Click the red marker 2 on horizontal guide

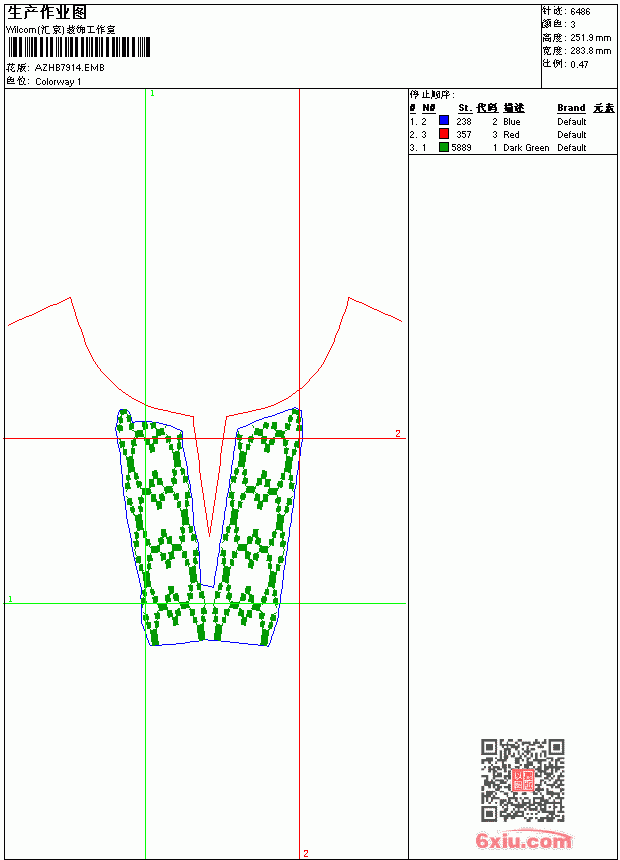coord(398,433)
